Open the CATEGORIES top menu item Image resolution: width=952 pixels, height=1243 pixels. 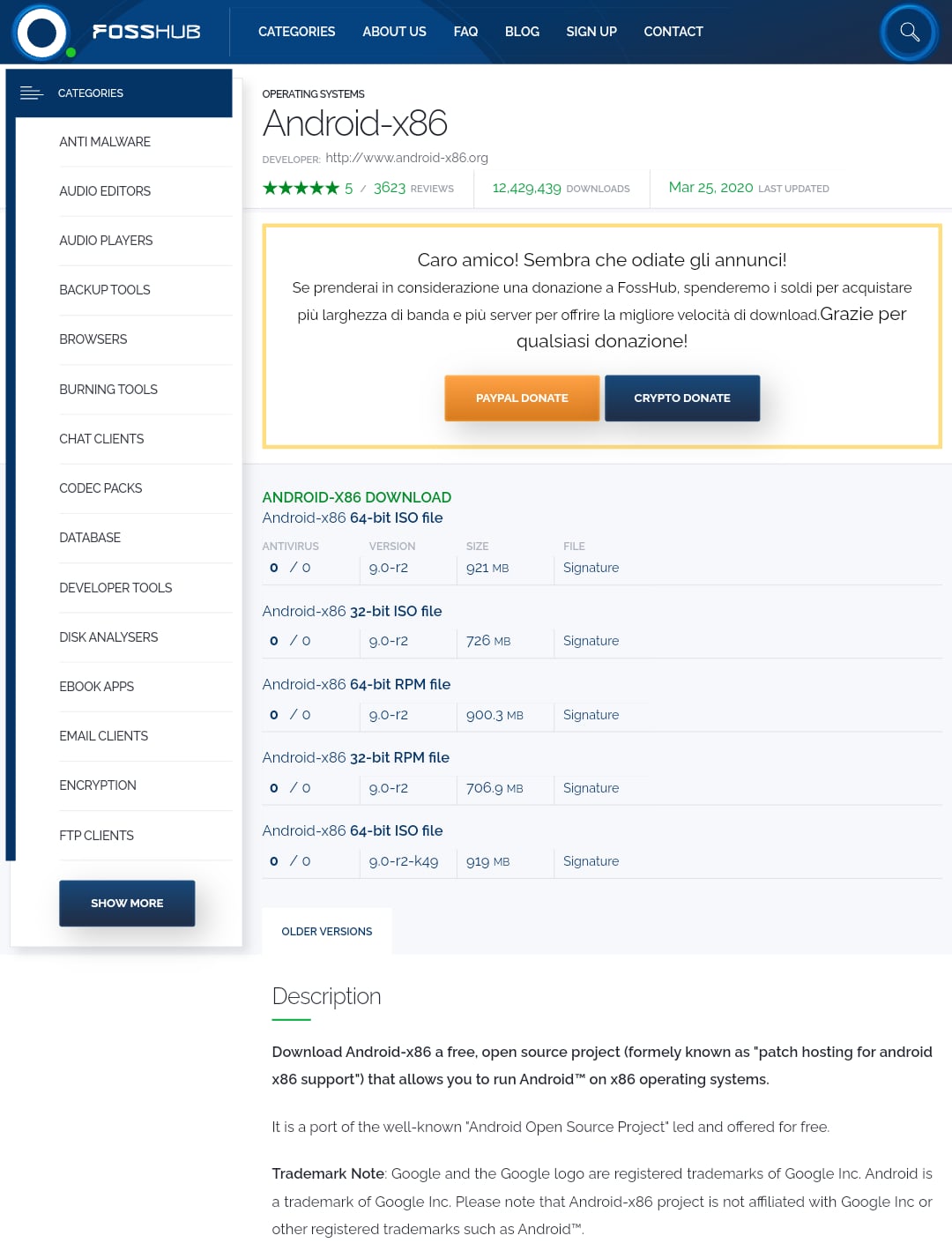tap(296, 32)
